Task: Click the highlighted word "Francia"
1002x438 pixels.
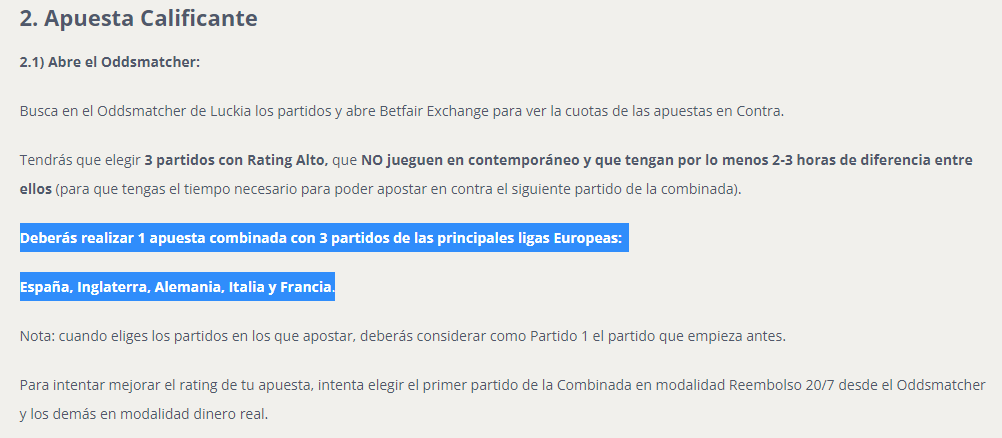Action: pos(307,287)
